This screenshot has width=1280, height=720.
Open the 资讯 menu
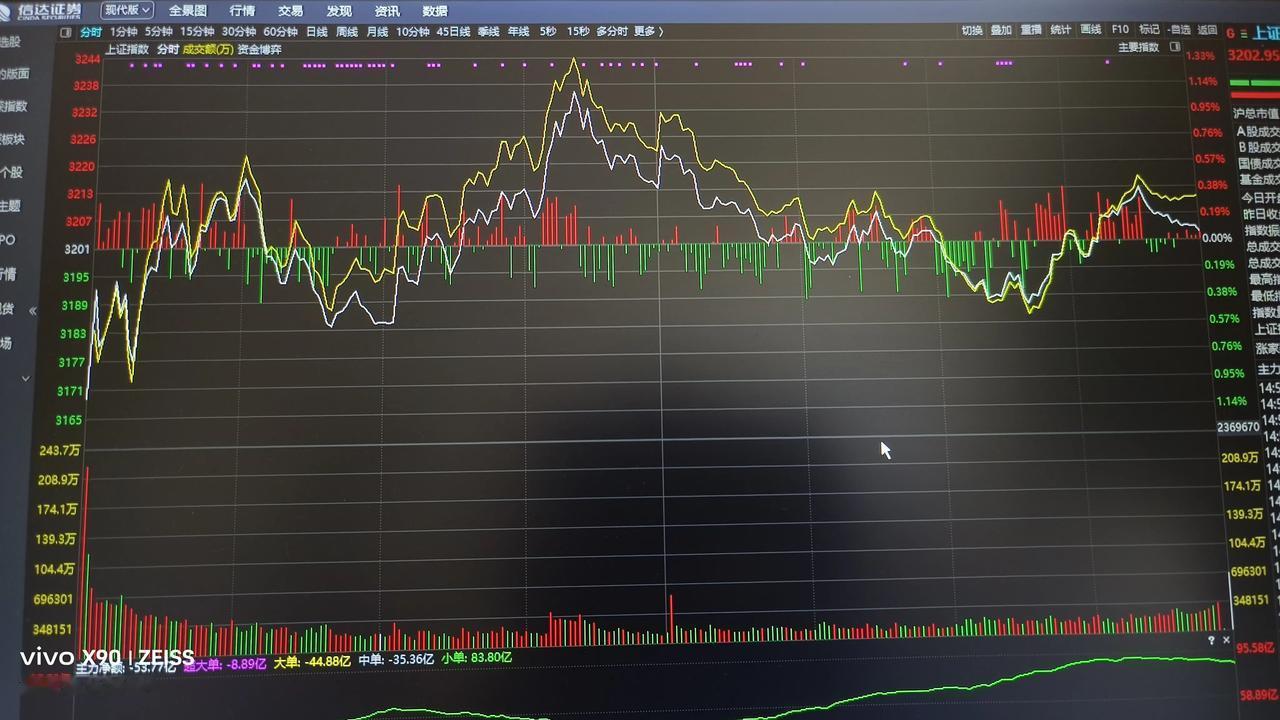point(387,11)
